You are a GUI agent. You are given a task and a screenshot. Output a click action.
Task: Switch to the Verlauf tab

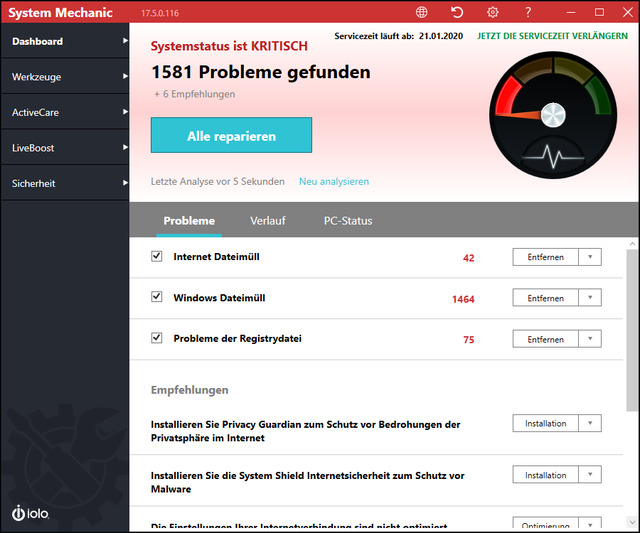(x=268, y=220)
